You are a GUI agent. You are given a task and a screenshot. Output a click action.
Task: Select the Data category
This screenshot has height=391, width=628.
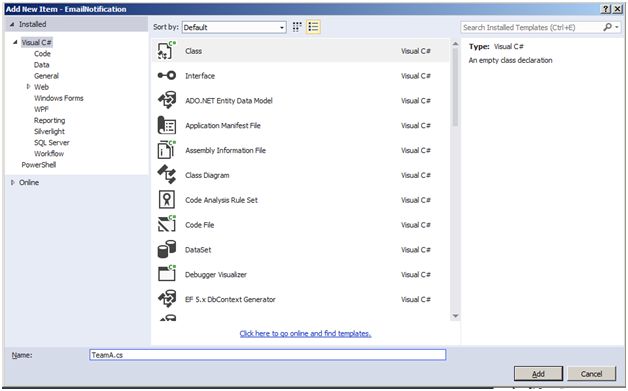(42, 65)
